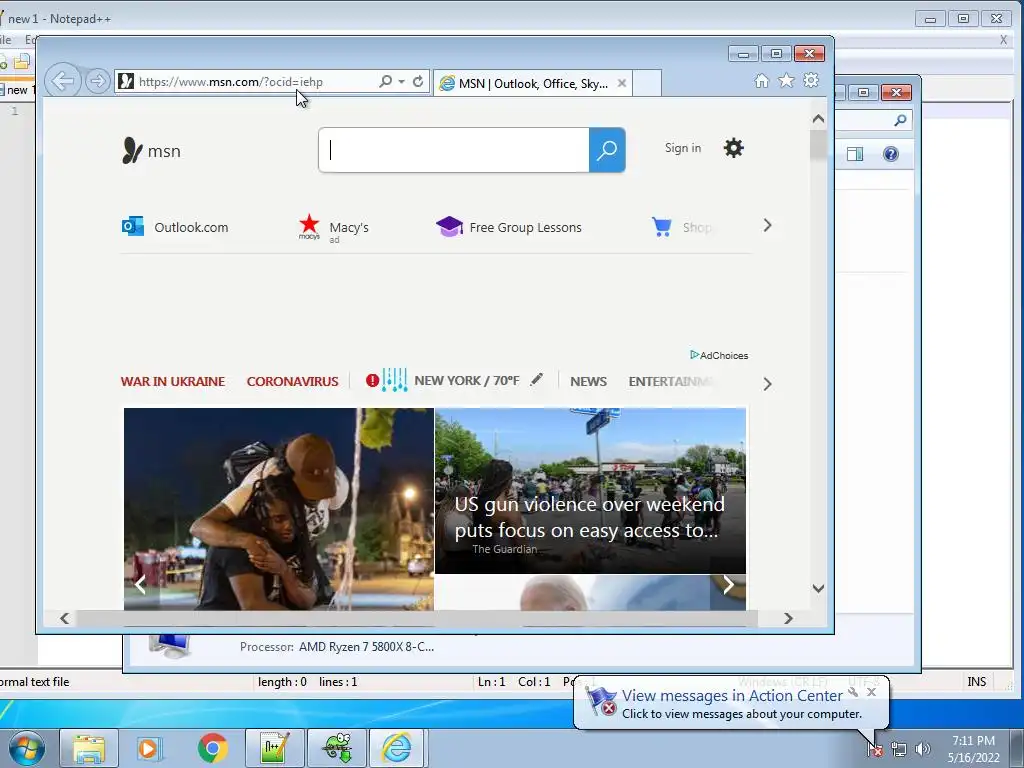Open a new blank tab in Internet Explorer
Screen dimensions: 1024x768
point(647,84)
